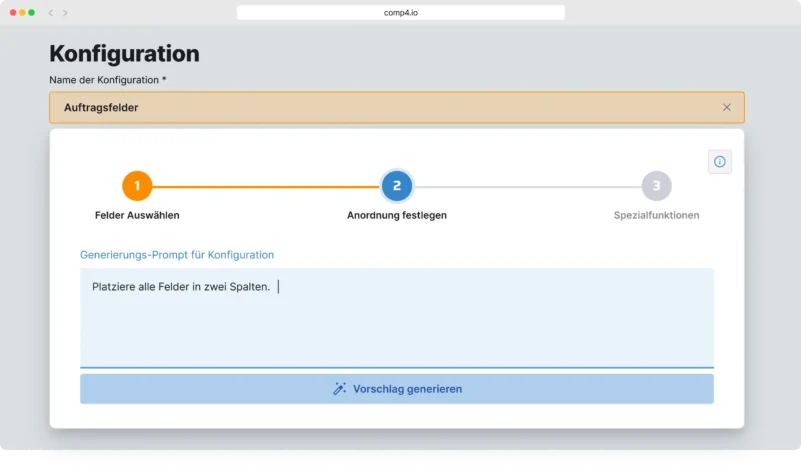Click the Generierungs-Prompt für Konfiguration label

(177, 254)
